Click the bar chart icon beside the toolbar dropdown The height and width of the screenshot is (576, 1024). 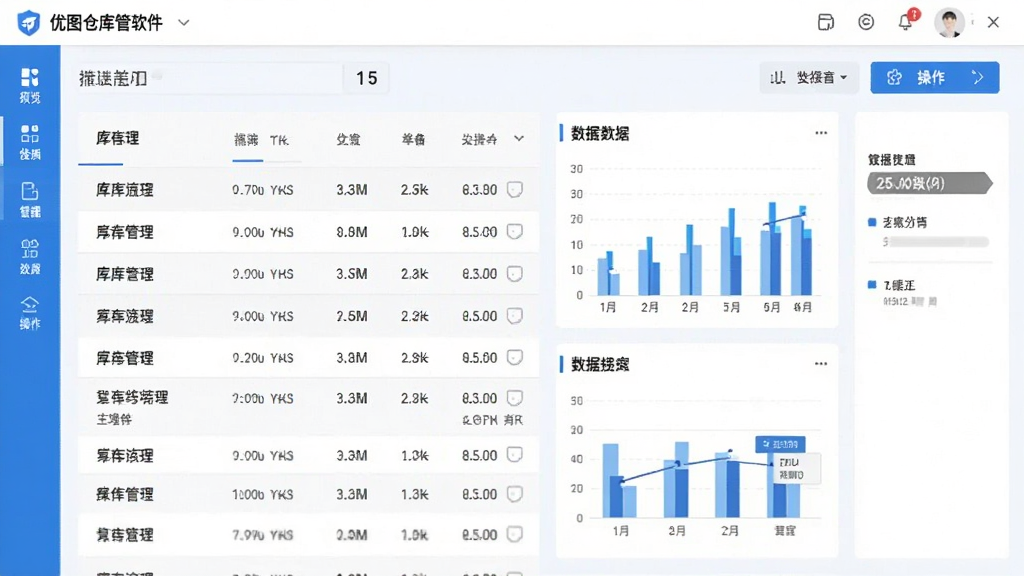[777, 78]
